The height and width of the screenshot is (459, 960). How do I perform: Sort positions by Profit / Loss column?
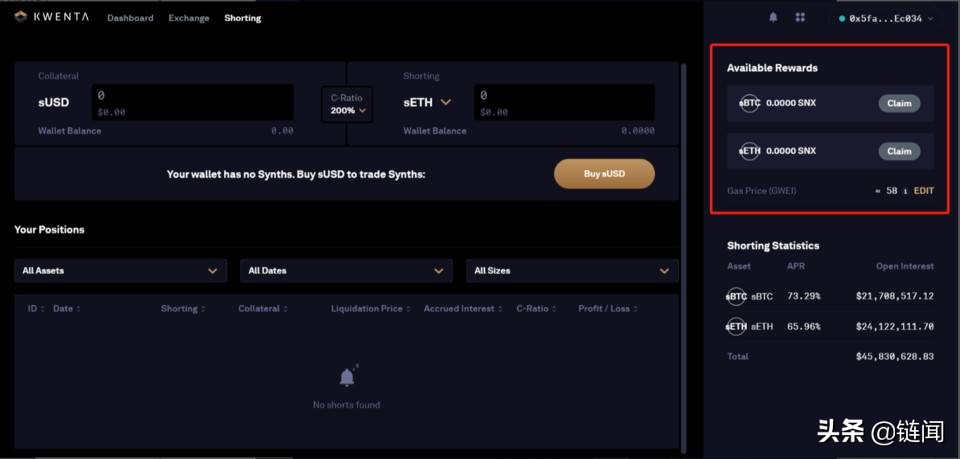[x=608, y=308]
